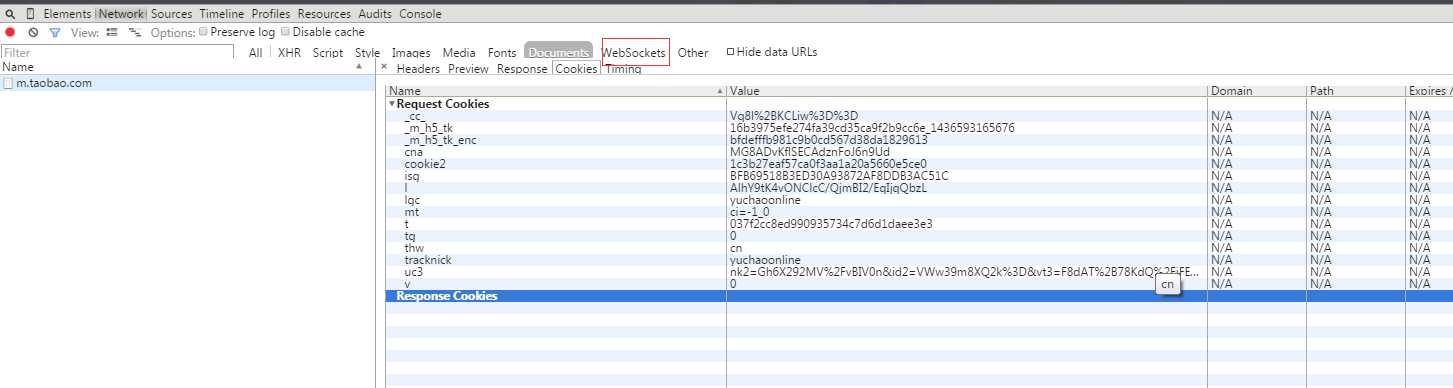Check Hide data URLs option
Image resolution: width=1453 pixels, height=388 pixels.
[x=730, y=51]
